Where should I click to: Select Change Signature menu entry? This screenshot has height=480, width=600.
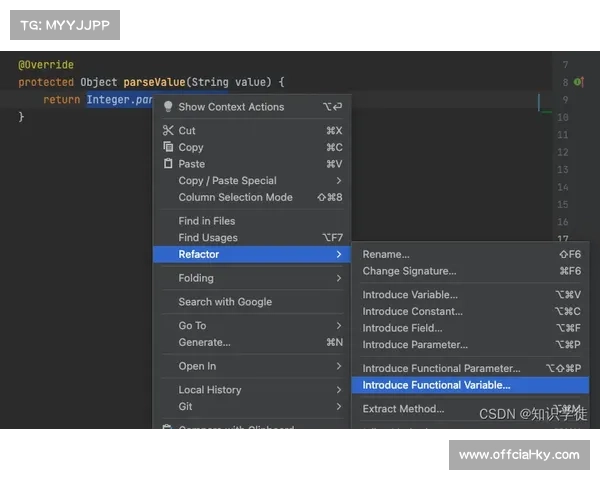(x=409, y=271)
